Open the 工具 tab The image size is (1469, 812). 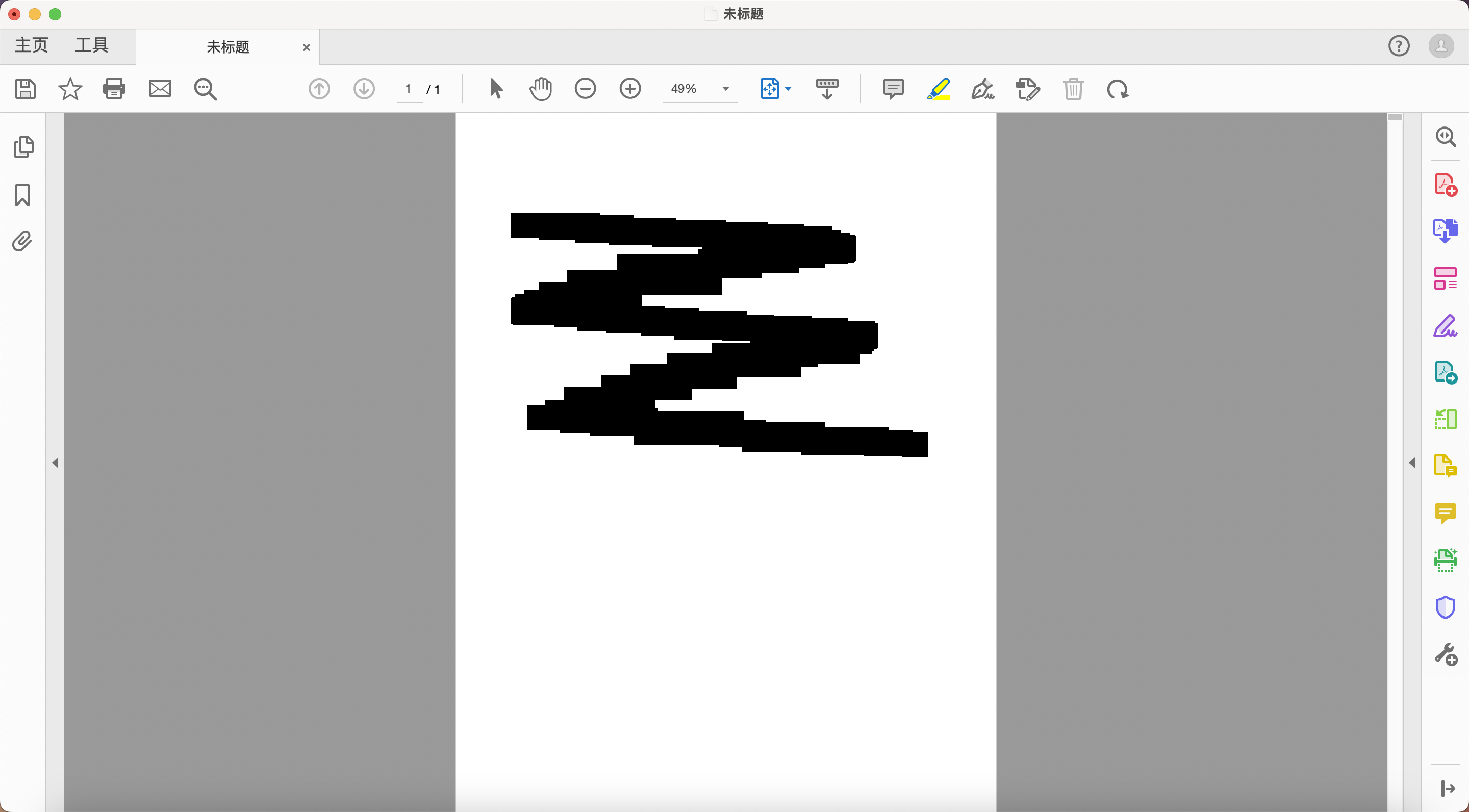point(91,45)
